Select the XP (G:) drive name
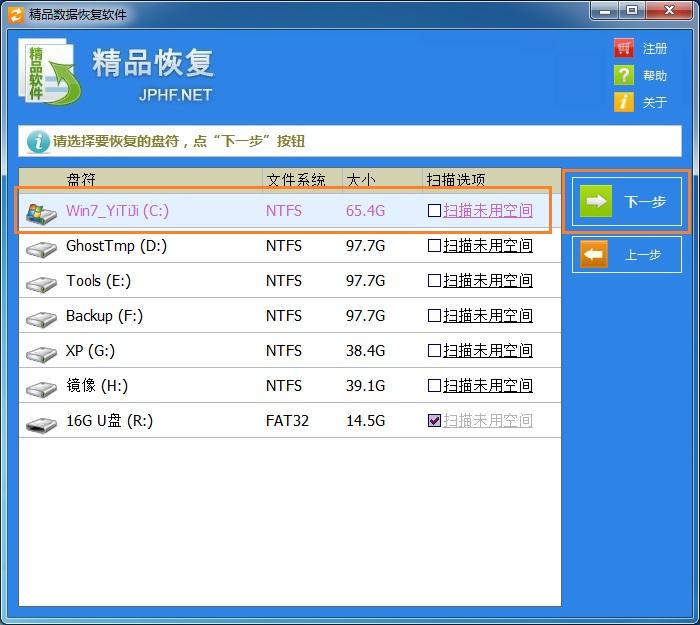Viewport: 700px width, 625px height. (90, 350)
